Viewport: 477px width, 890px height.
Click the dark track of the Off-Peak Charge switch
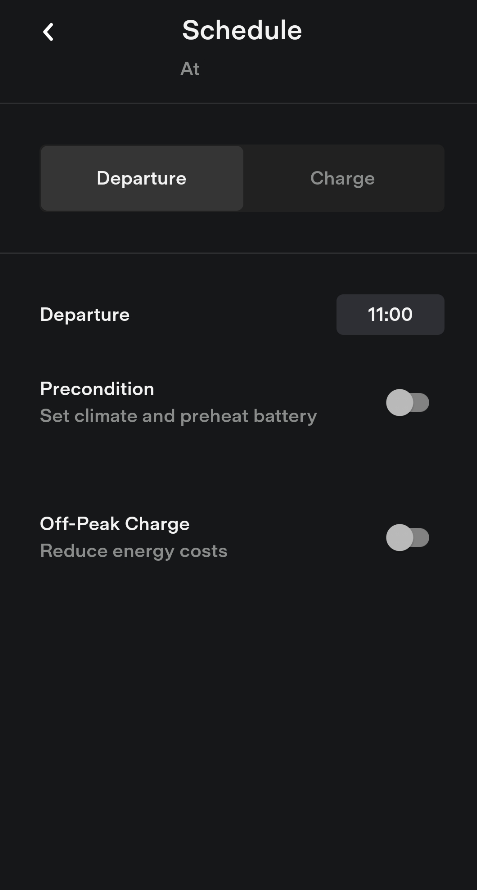(421, 538)
